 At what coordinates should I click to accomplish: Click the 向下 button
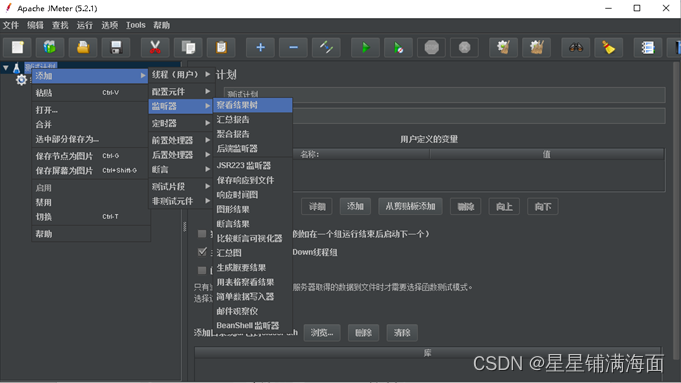542,207
